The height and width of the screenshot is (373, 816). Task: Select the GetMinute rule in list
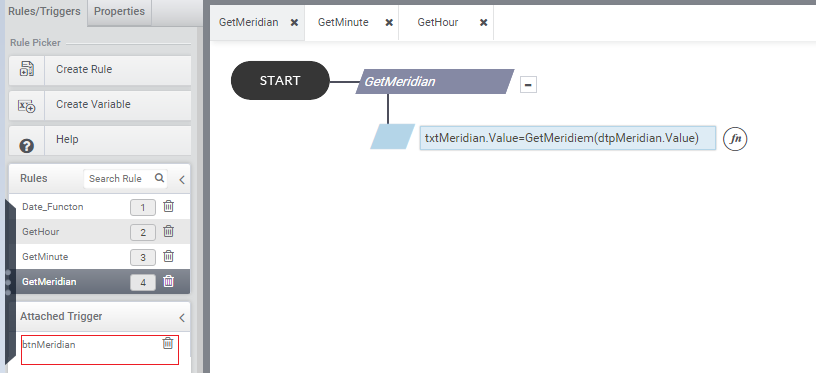(x=45, y=256)
